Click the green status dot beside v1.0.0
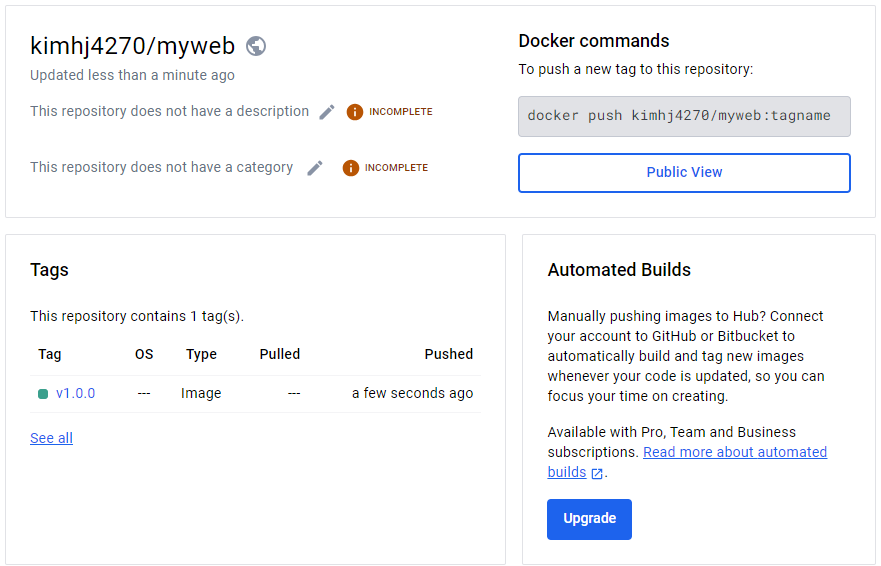This screenshot has height=566, width=881. [43, 394]
